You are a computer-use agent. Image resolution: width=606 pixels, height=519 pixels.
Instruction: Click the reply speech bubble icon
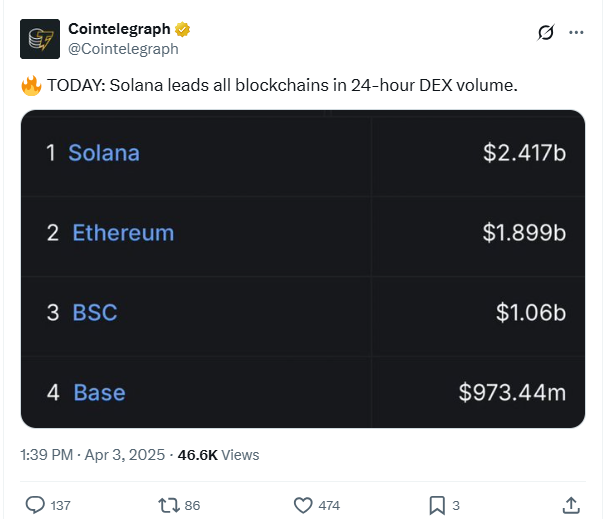click(x=35, y=505)
